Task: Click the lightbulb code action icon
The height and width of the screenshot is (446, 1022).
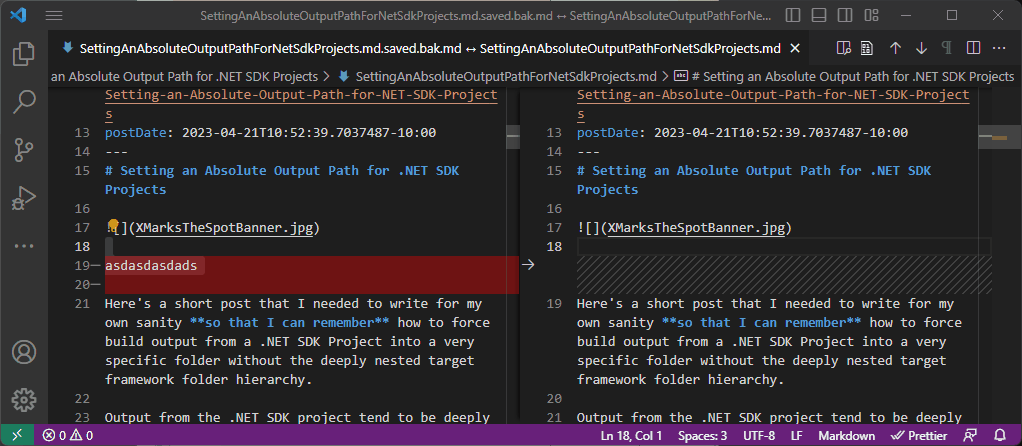Action: [x=113, y=226]
